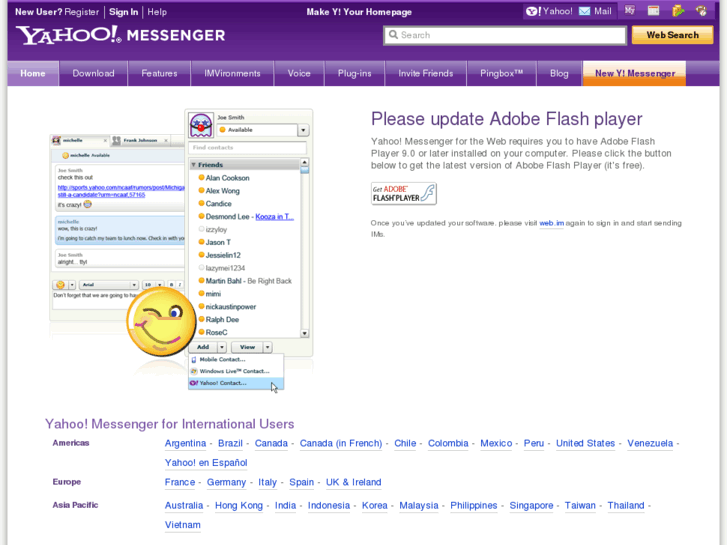Open the Venezuela link
727x545 pixels.
click(650, 443)
